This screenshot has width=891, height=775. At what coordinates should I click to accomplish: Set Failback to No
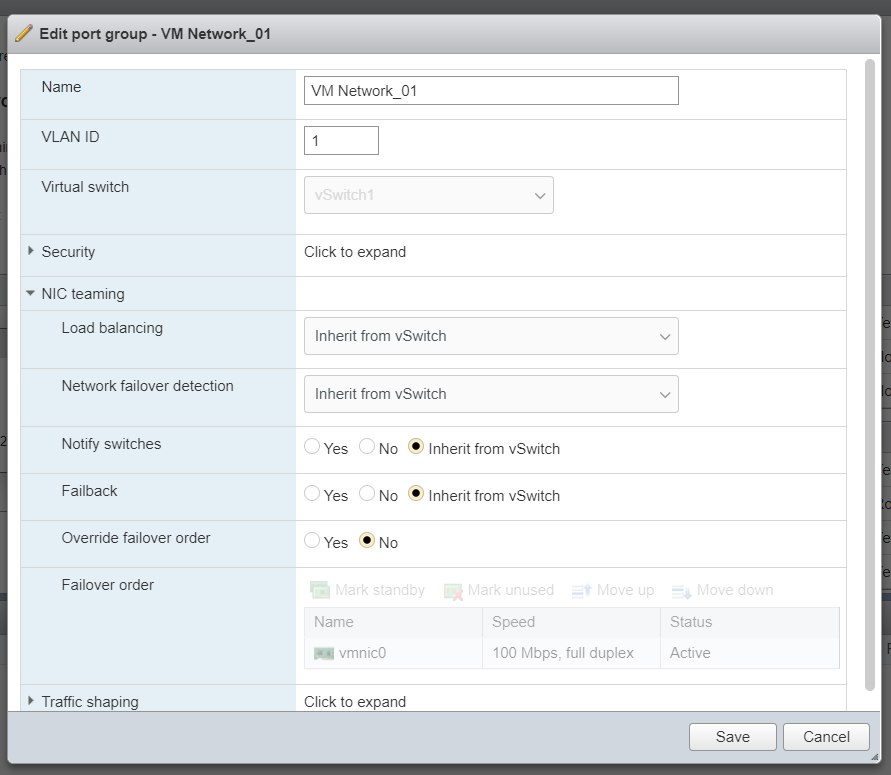coord(367,494)
